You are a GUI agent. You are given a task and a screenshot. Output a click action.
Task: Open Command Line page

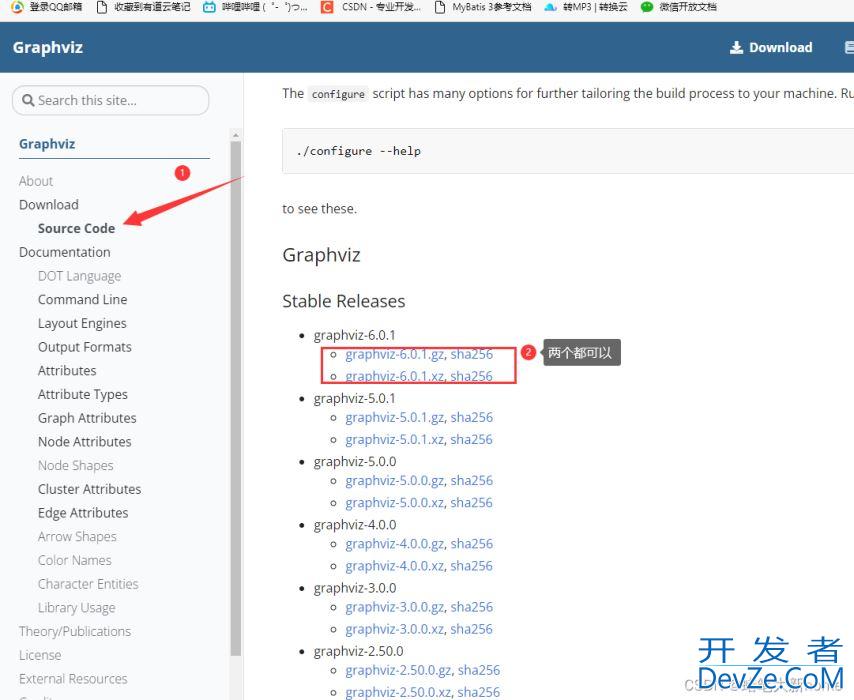tap(83, 300)
